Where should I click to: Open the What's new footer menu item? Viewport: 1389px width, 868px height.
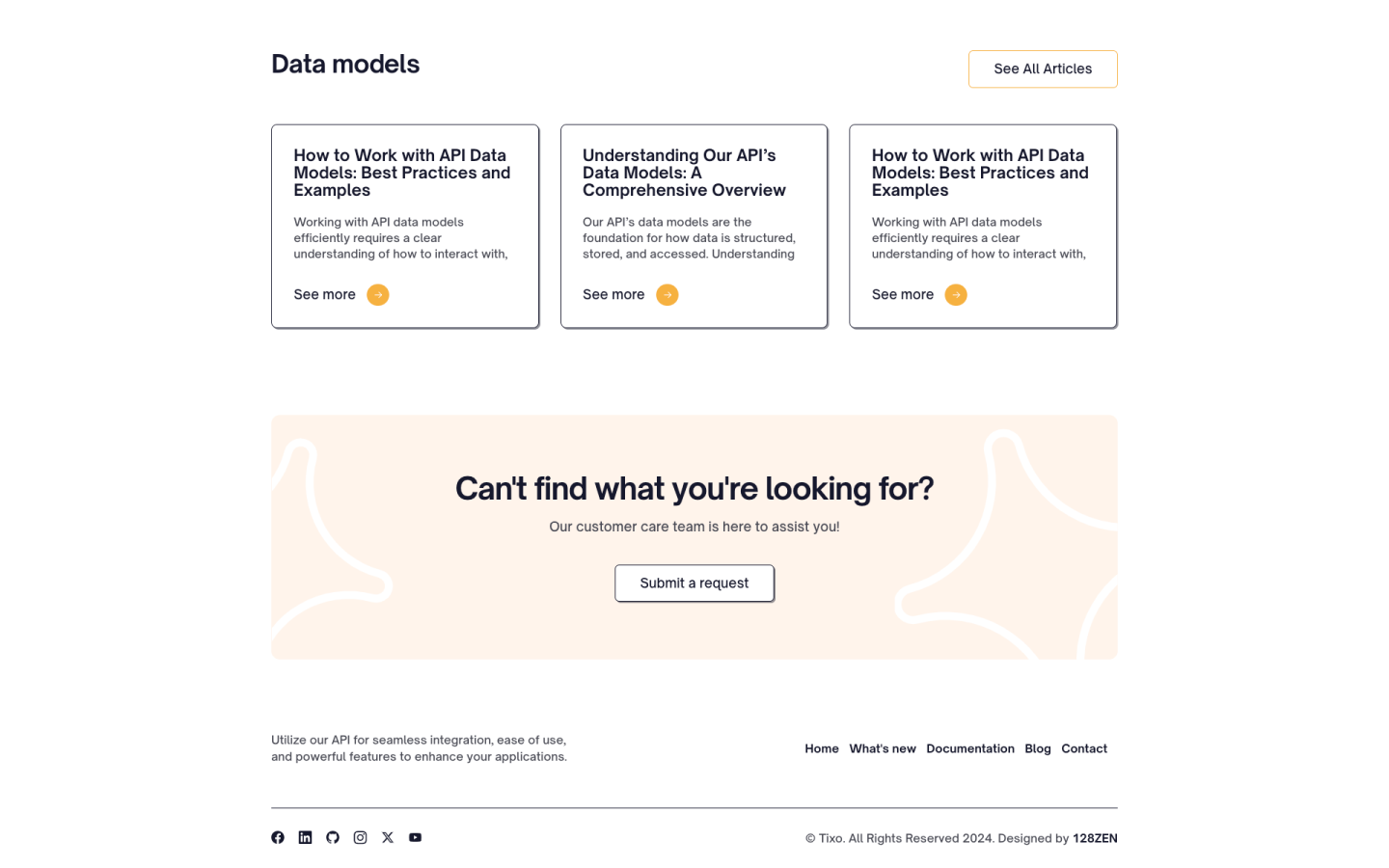click(x=883, y=748)
